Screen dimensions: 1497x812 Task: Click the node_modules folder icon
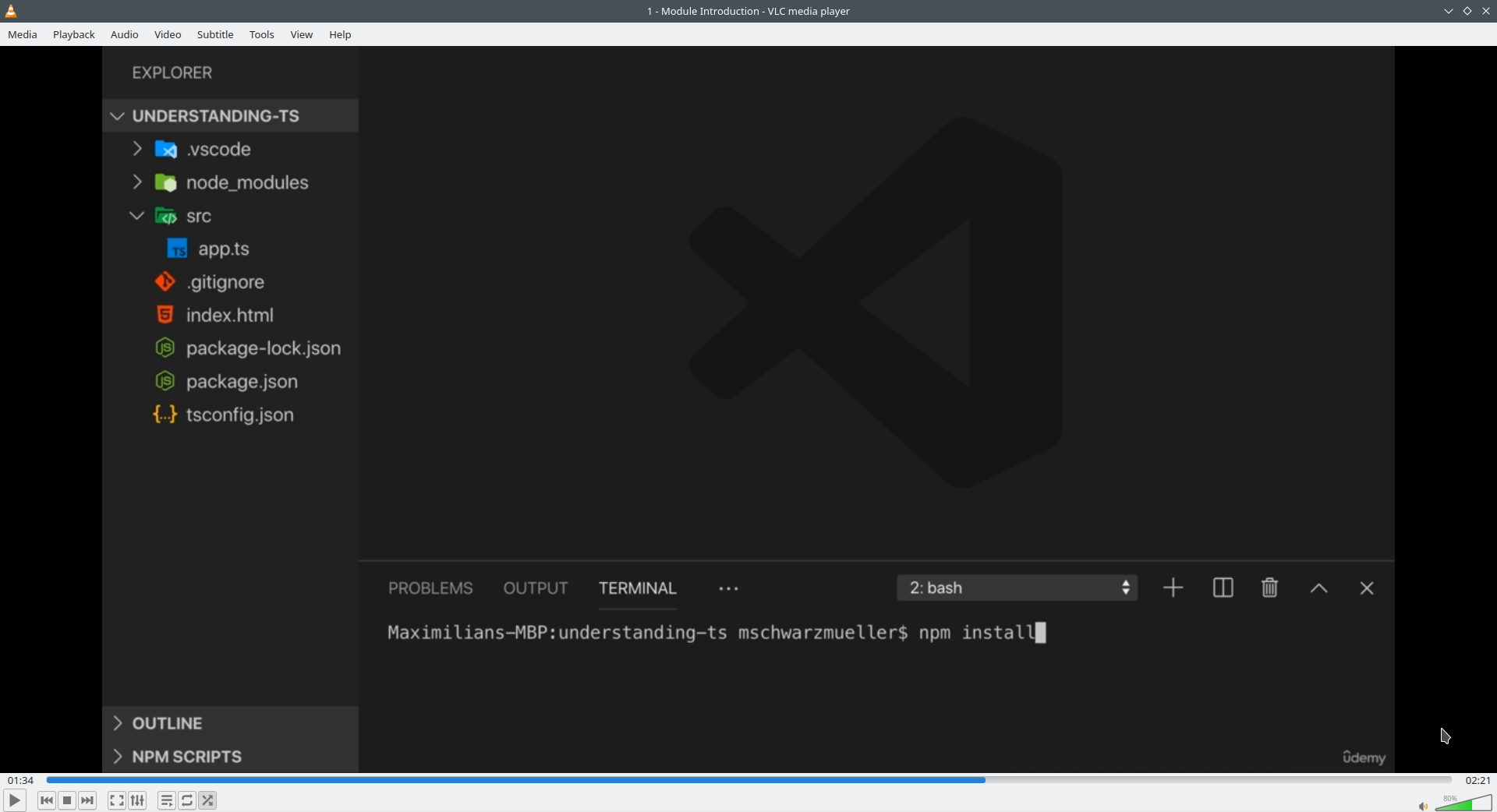(166, 182)
